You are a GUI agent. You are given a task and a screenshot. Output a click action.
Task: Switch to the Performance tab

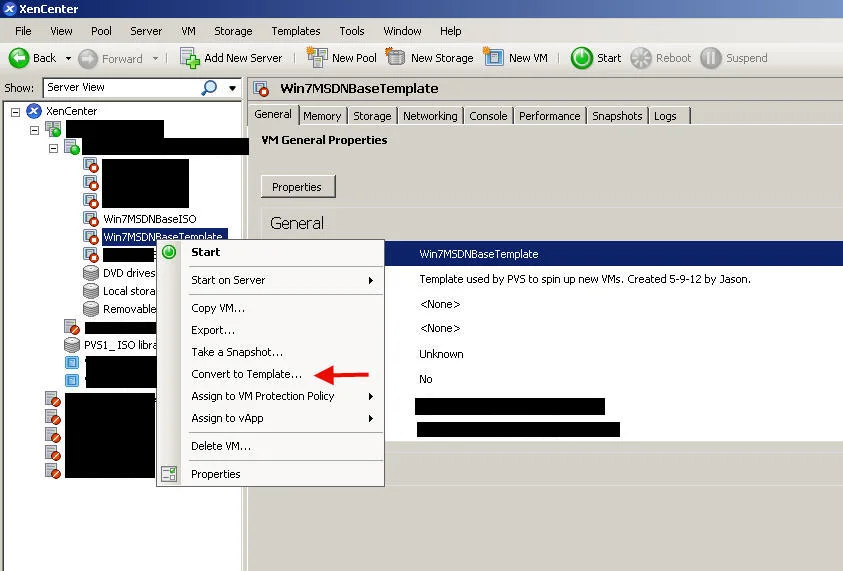549,116
